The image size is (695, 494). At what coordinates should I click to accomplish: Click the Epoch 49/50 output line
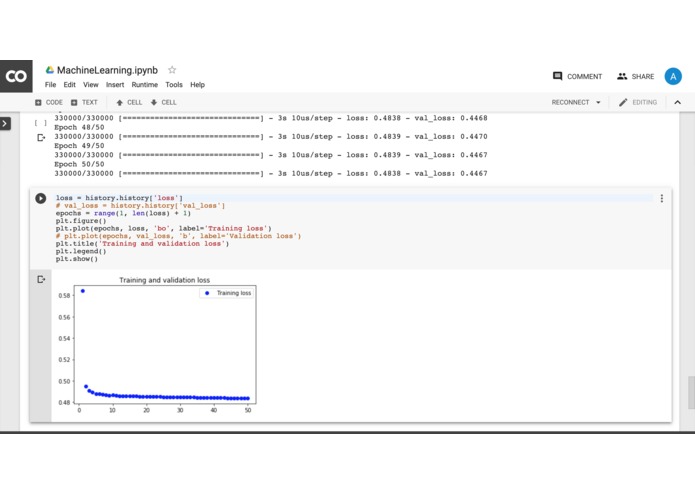click(79, 146)
